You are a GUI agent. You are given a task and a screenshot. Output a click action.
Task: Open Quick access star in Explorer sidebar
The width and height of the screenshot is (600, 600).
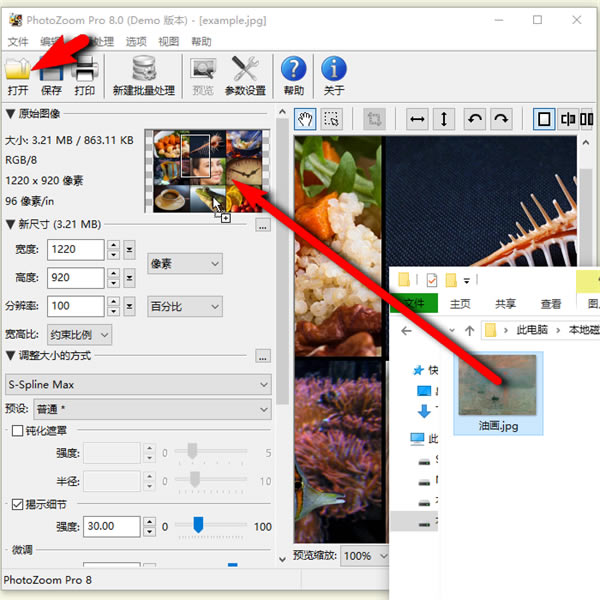(x=418, y=370)
